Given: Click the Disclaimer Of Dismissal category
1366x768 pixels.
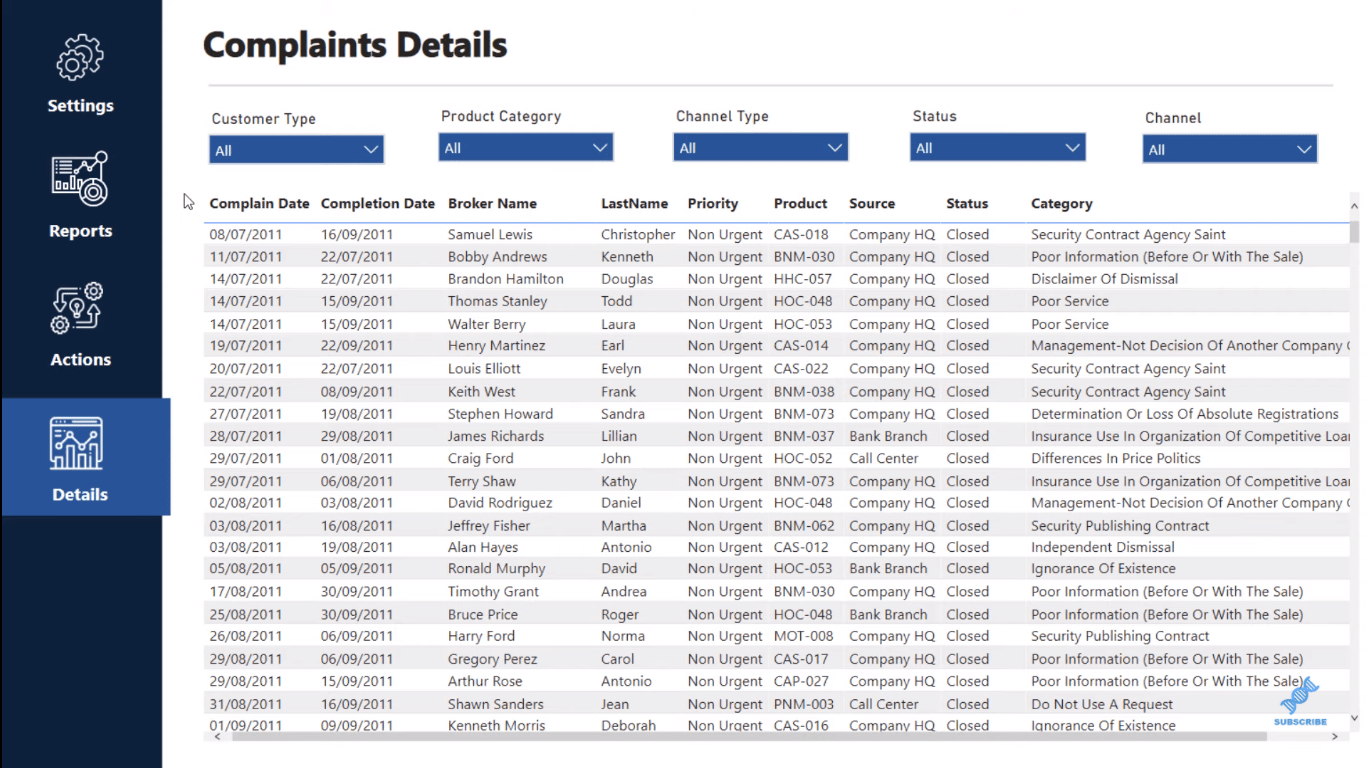Looking at the screenshot, I should coord(1104,279).
